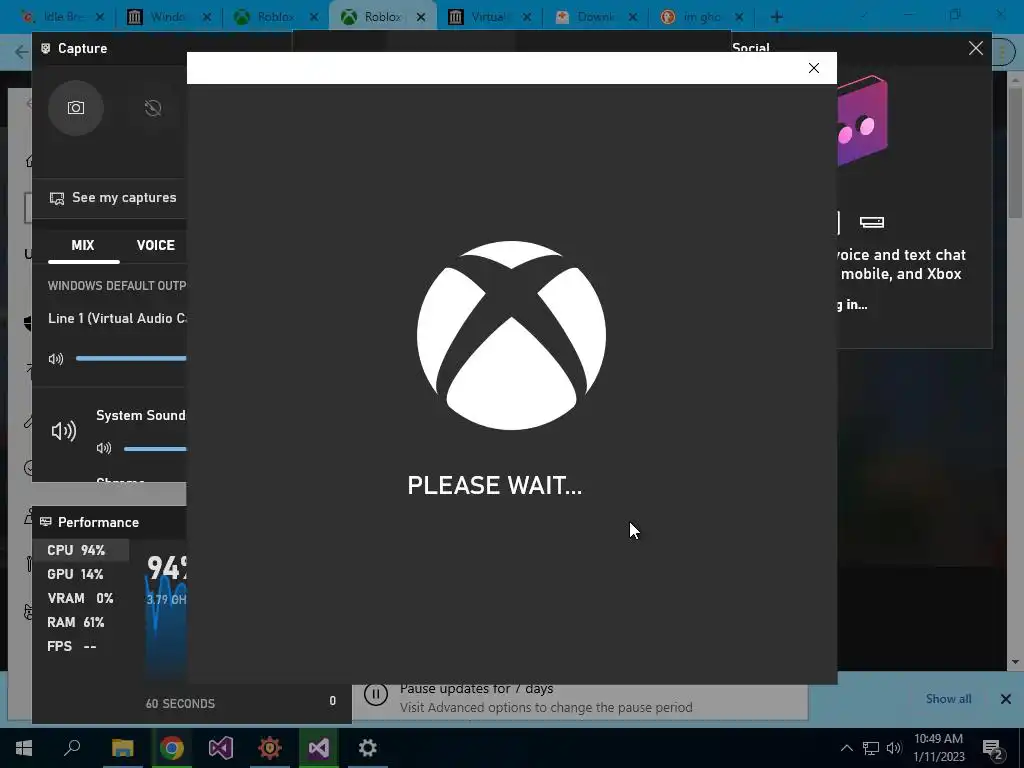Image resolution: width=1024 pixels, height=768 pixels.
Task: Click the See my captures gallery icon
Action: (57, 199)
